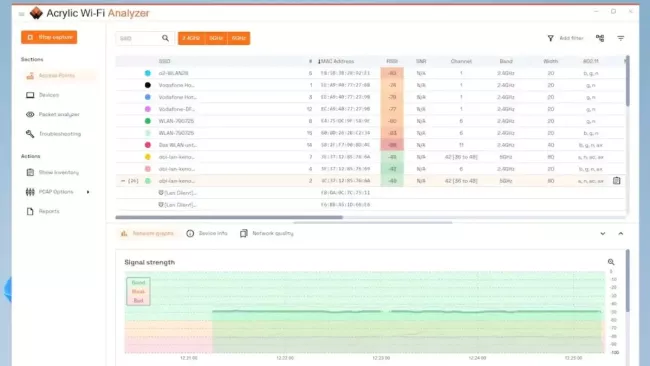
Task: Click the Good legend entry in graph
Action: 138,283
